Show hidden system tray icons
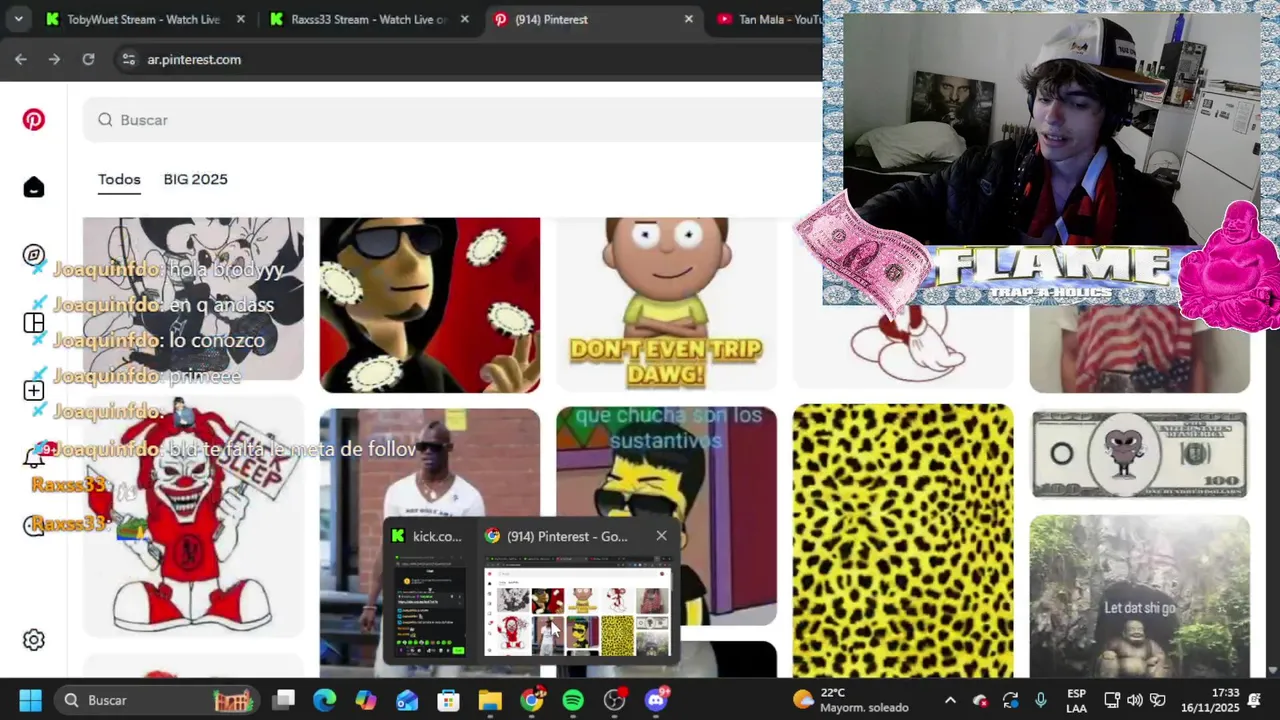The width and height of the screenshot is (1280, 720). point(950,700)
